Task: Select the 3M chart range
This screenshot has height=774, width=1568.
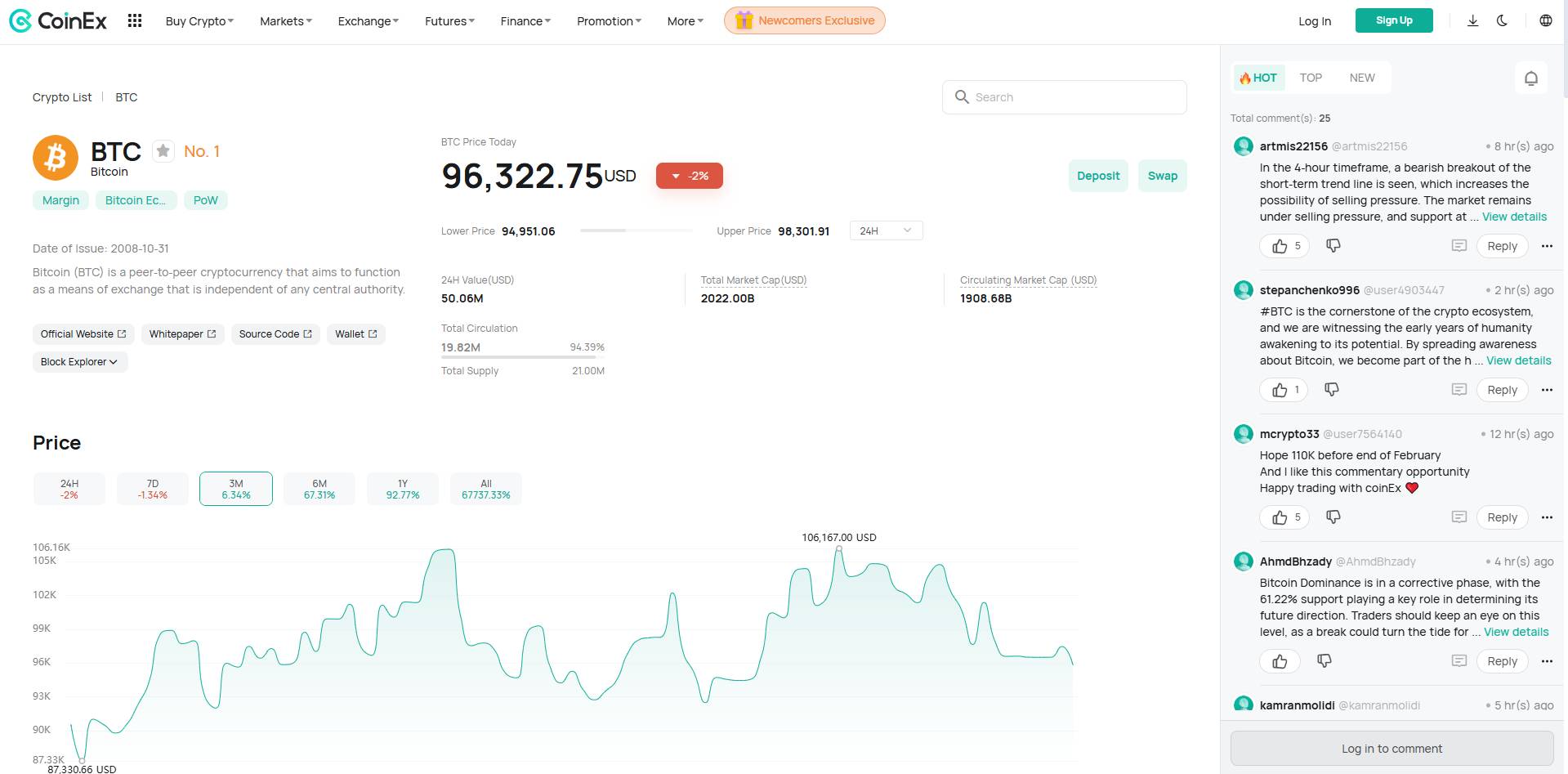Action: [x=236, y=489]
